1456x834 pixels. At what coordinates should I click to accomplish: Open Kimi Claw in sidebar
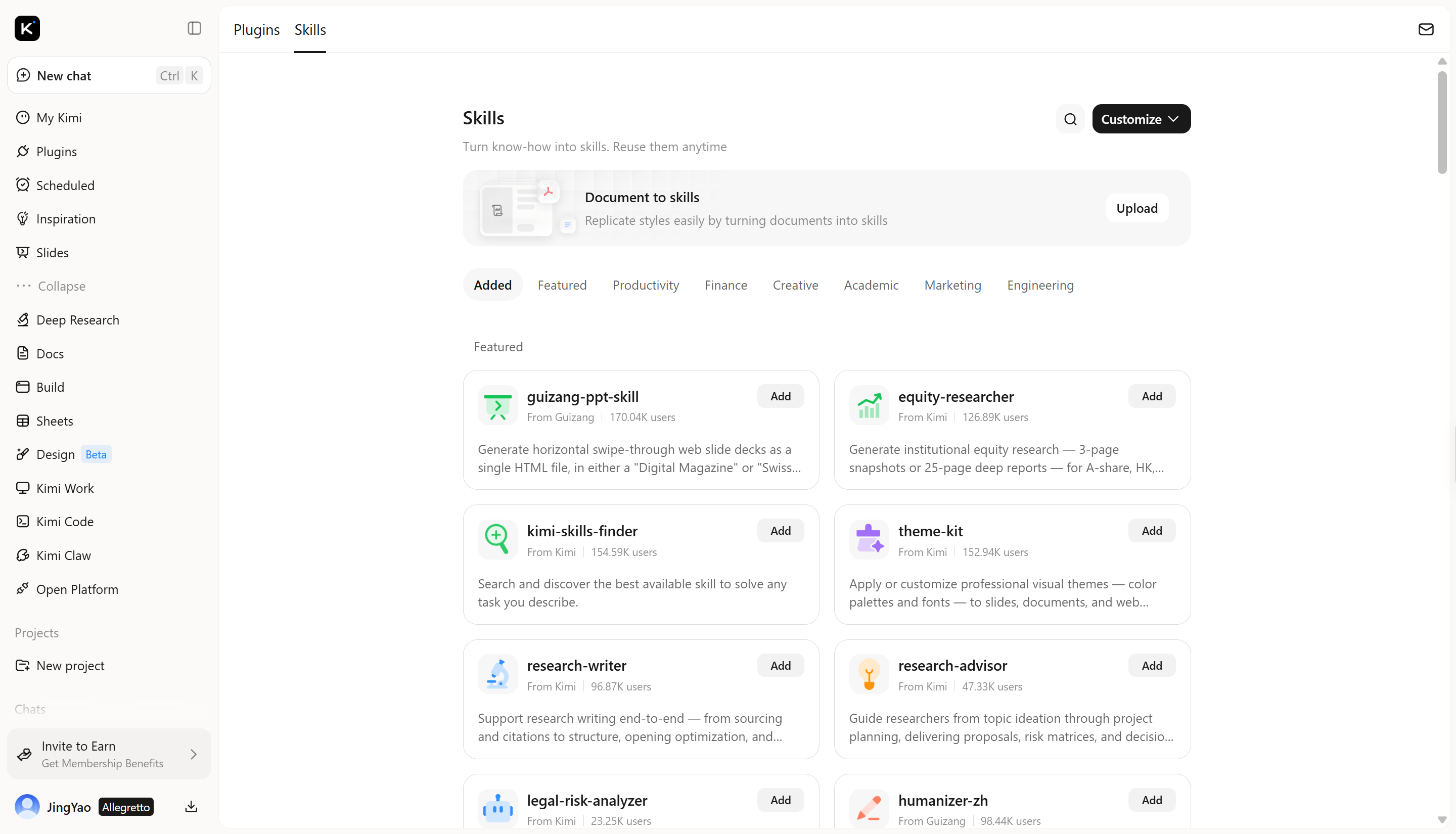click(x=109, y=555)
